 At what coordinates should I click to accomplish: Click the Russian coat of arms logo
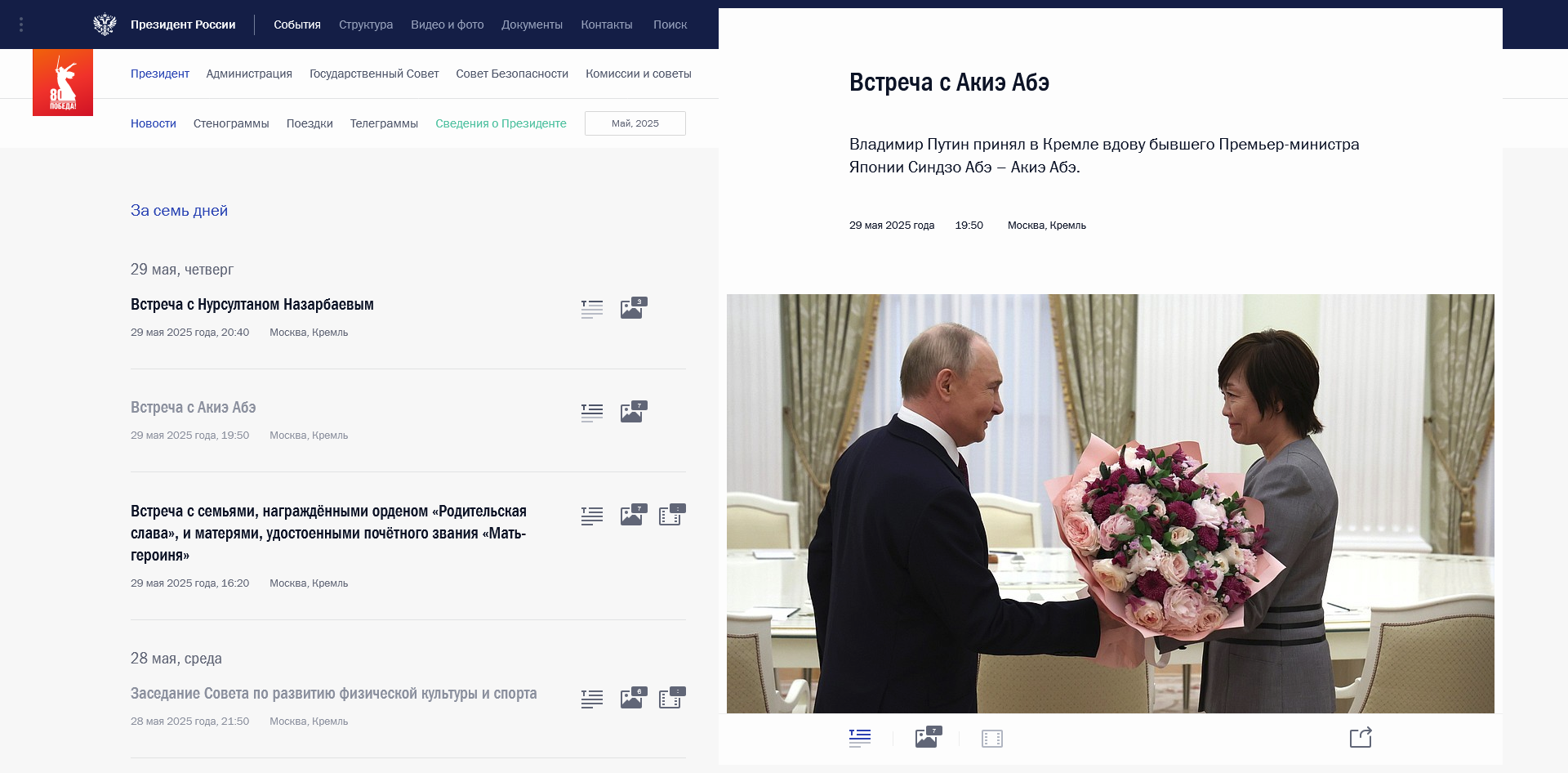tap(105, 25)
